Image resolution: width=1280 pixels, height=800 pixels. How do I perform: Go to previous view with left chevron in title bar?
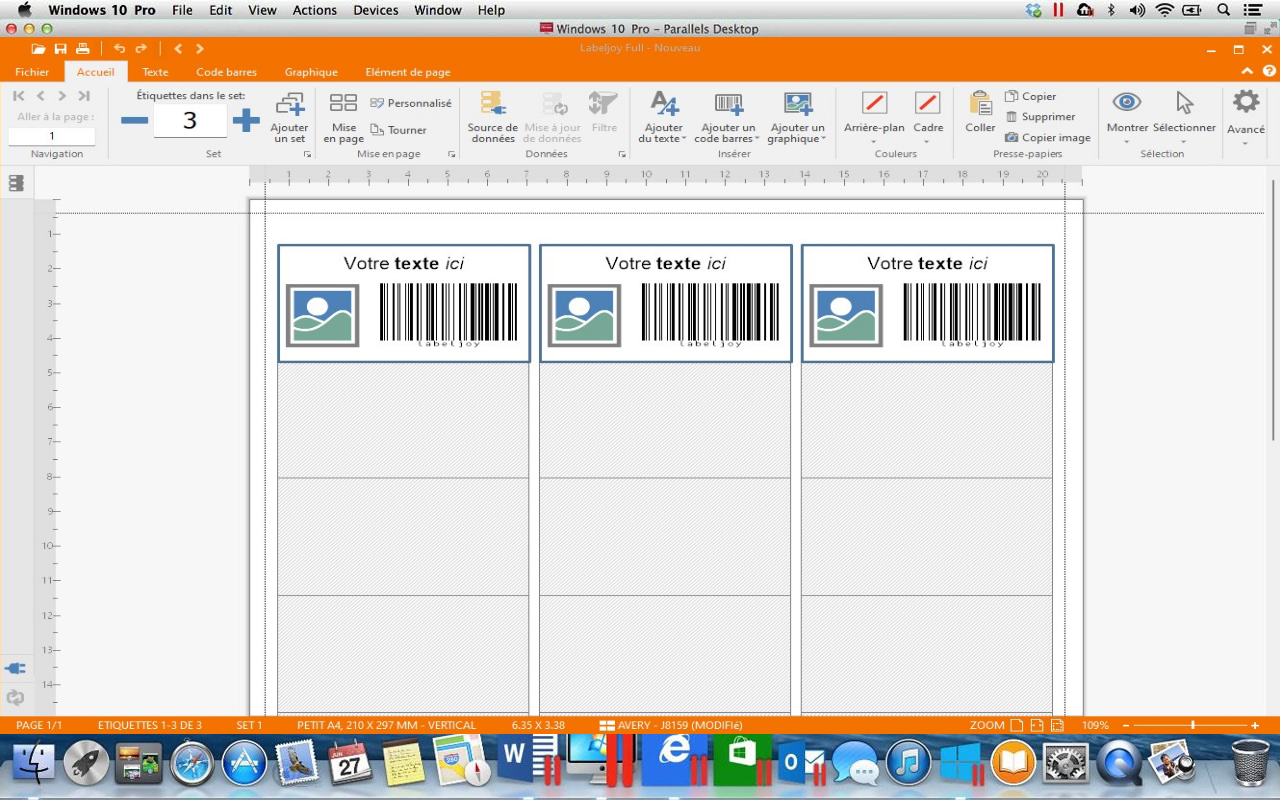(x=178, y=48)
